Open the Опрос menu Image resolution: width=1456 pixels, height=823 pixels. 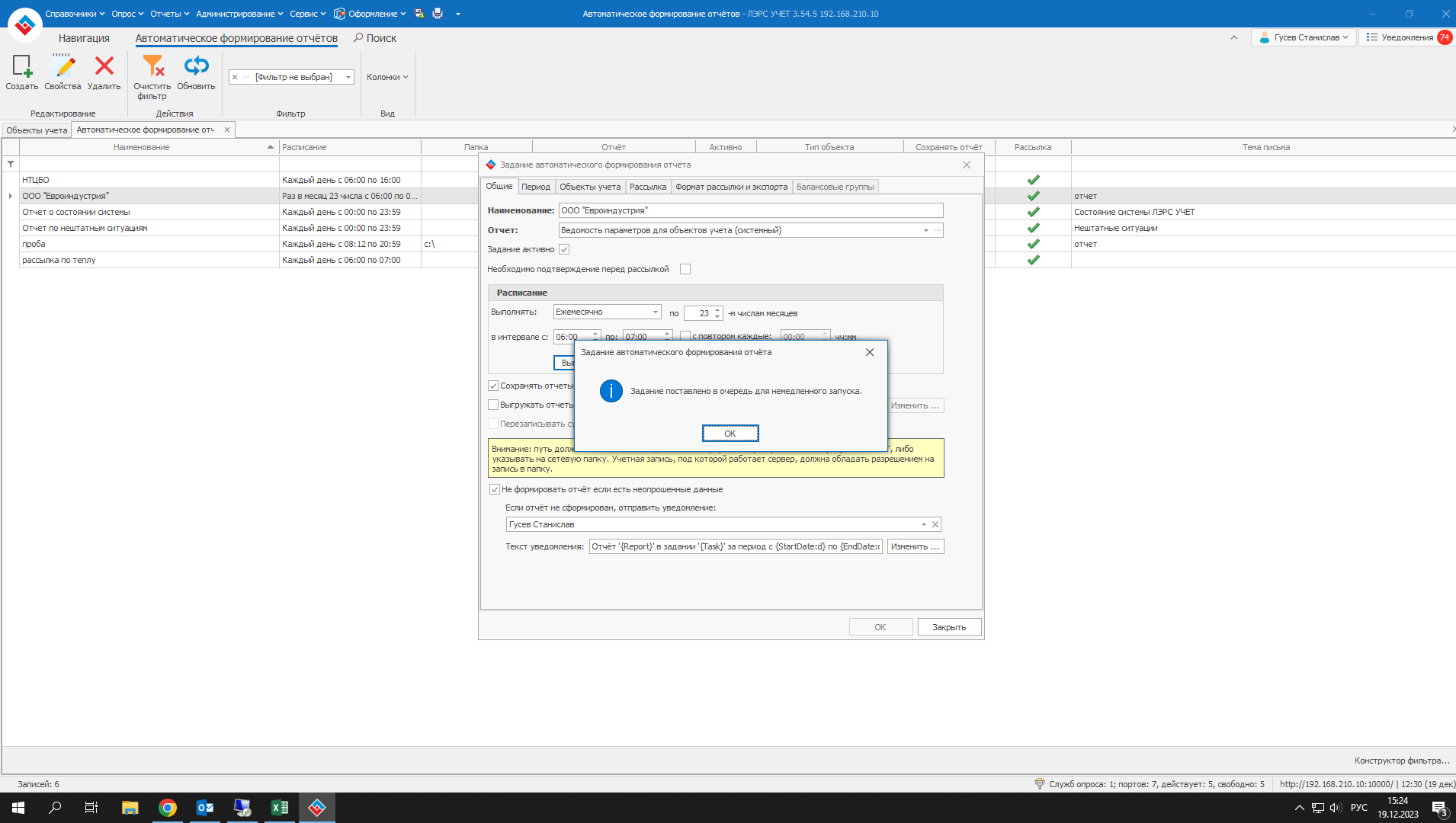tap(127, 14)
